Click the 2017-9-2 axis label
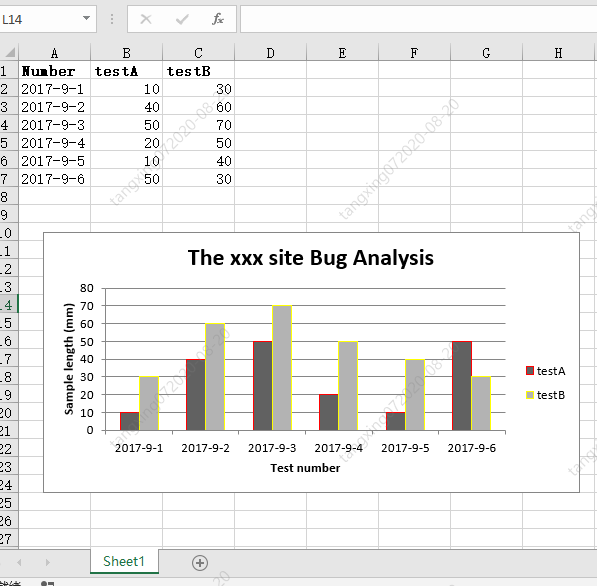This screenshot has height=586, width=597. pos(206,448)
